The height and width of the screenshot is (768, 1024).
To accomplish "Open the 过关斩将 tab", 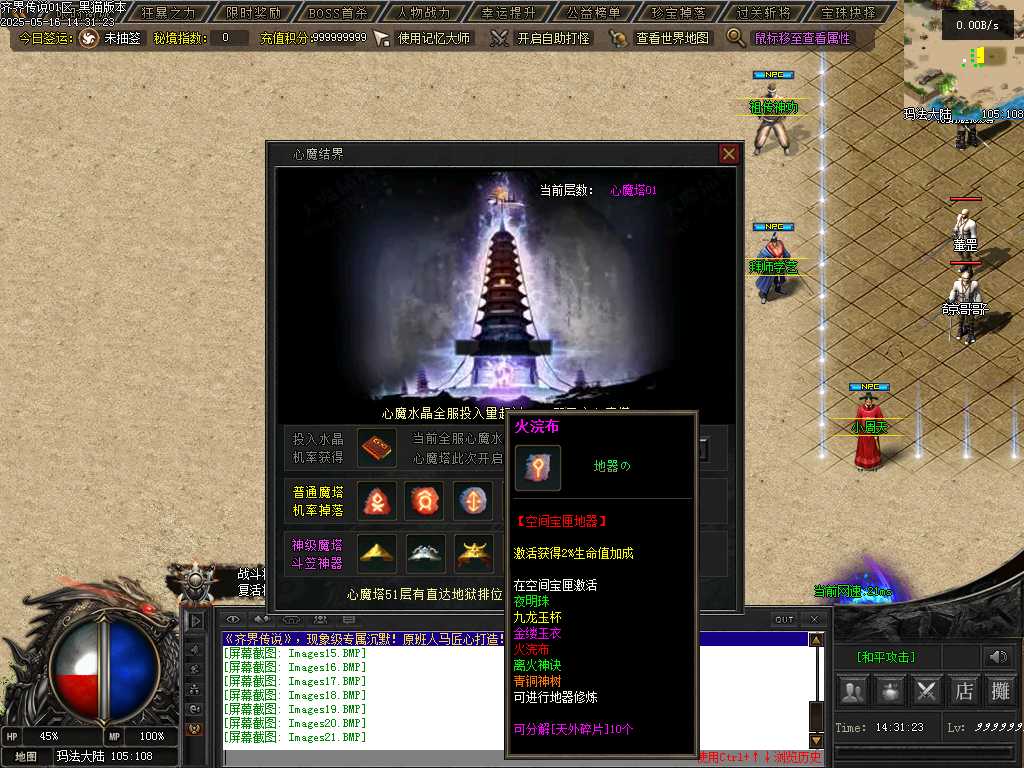I will click(763, 12).
